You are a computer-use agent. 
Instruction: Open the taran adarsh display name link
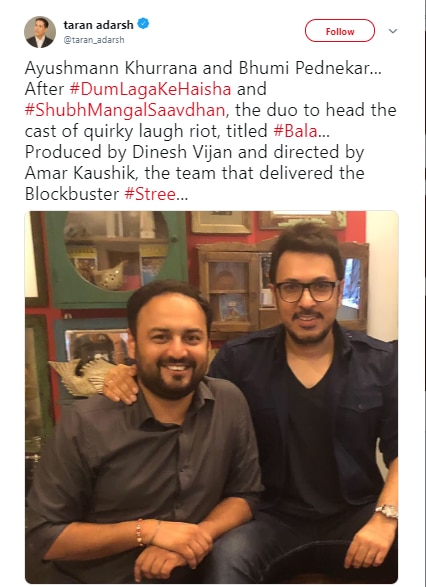pos(98,25)
